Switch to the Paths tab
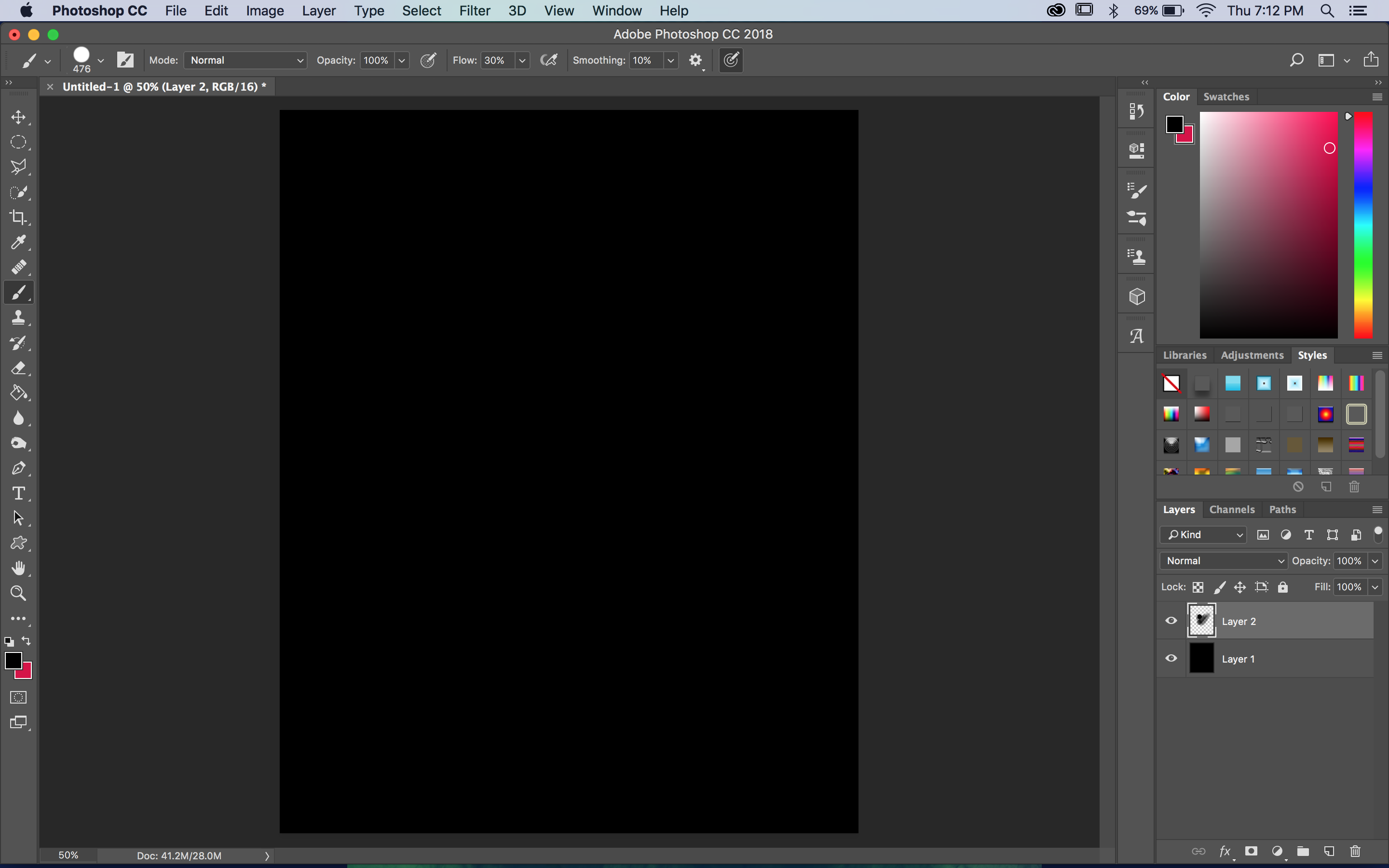The image size is (1389, 868). point(1282,509)
